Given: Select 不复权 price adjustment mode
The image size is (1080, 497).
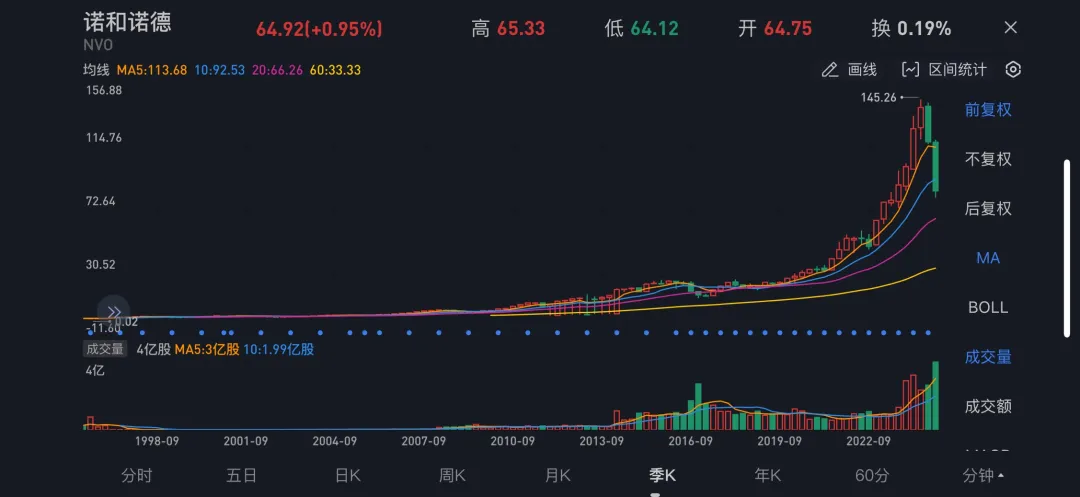Looking at the screenshot, I should click(x=988, y=159).
